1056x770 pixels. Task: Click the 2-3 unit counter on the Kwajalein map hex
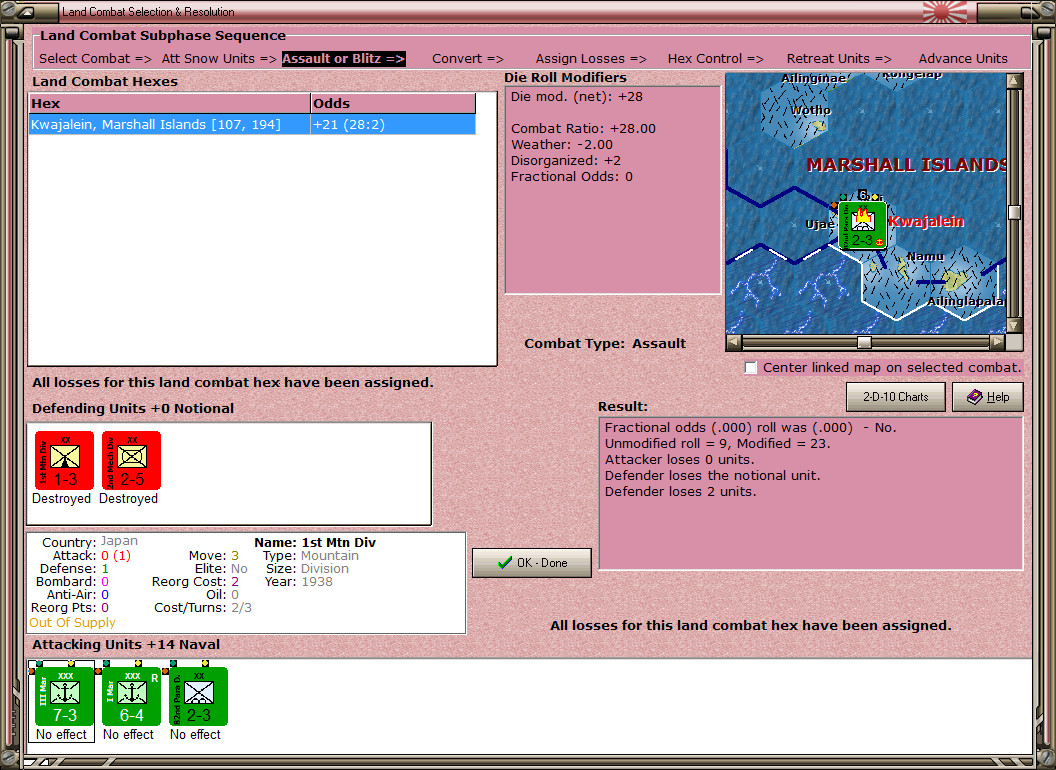point(862,226)
